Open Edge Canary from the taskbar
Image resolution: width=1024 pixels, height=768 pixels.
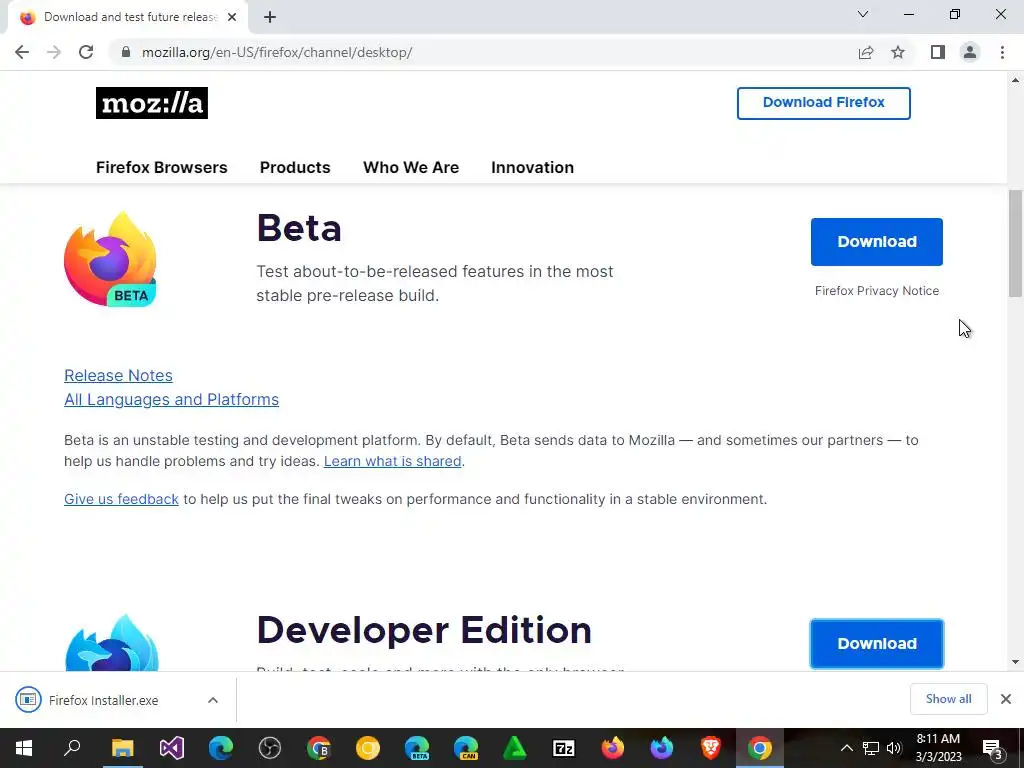(x=466, y=748)
